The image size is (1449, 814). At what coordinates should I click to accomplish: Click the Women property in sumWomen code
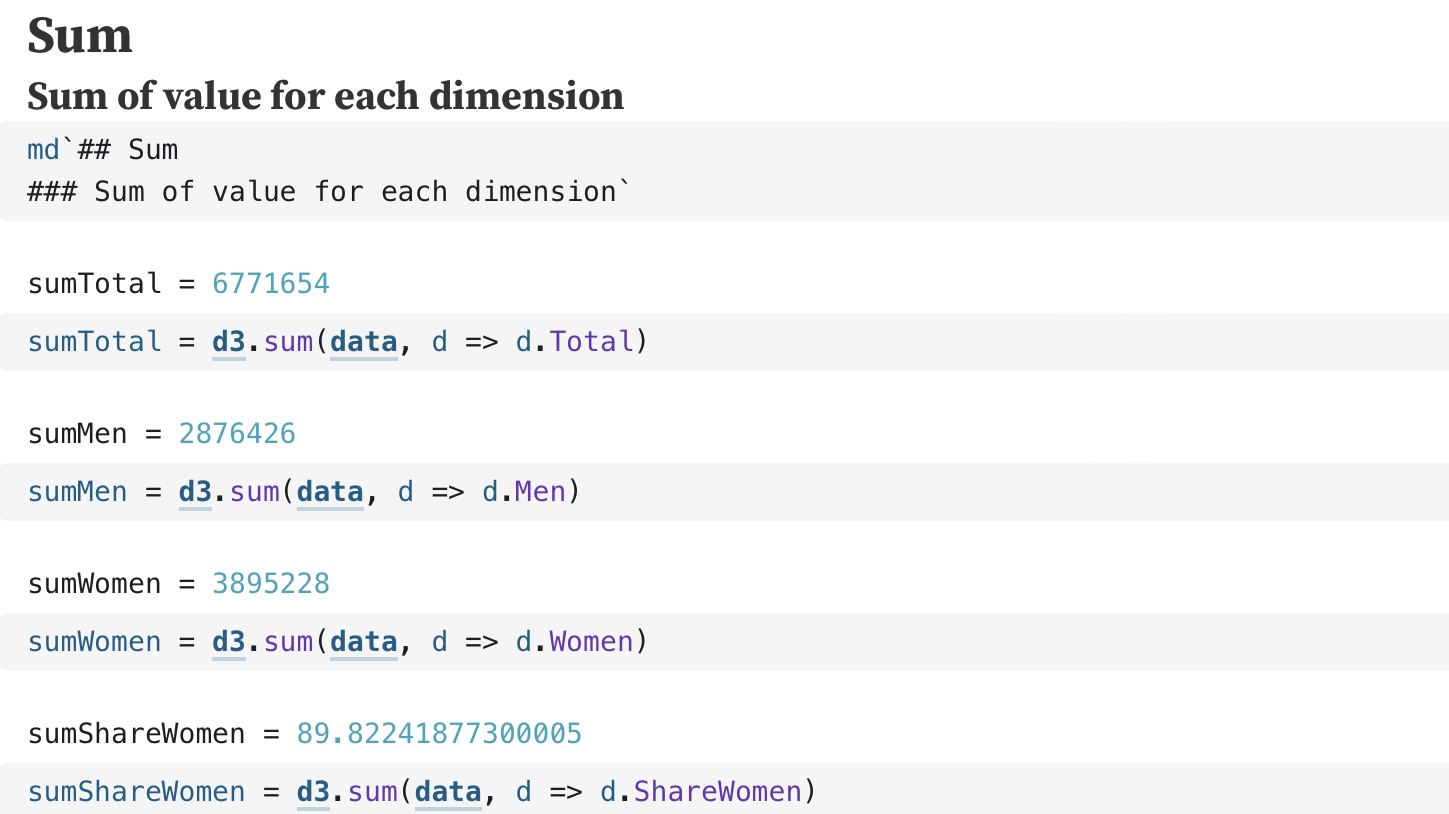tap(592, 642)
